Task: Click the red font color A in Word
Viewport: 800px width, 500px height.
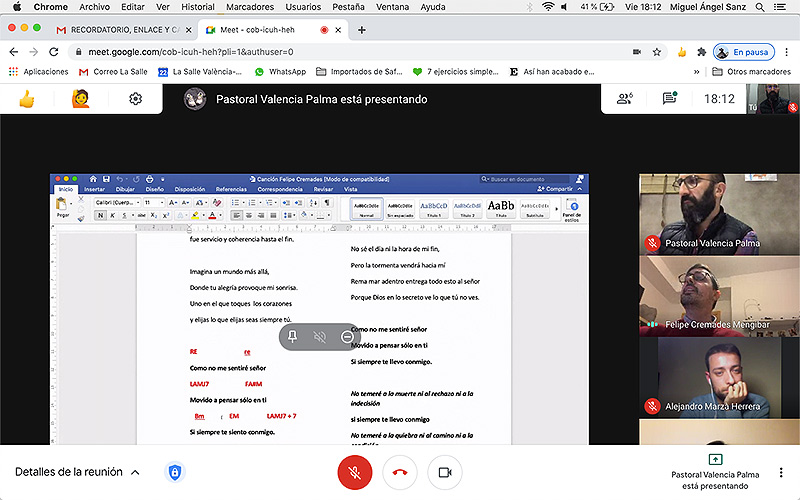Action: point(212,215)
